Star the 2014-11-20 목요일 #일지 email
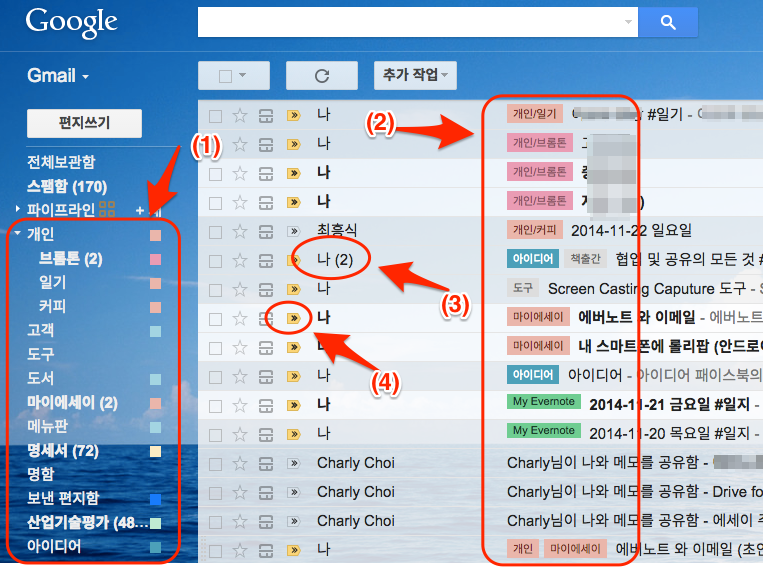 [x=240, y=434]
